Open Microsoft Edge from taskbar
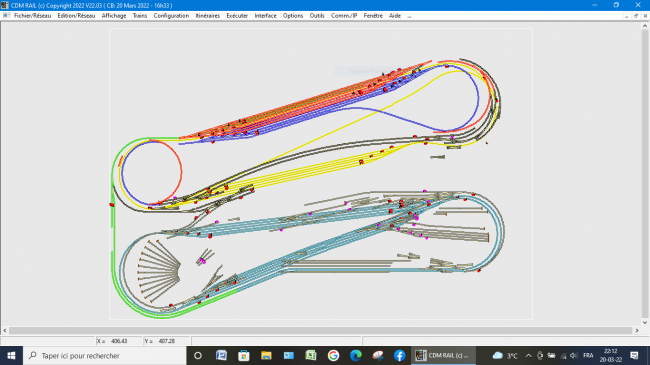Viewport: 650px width, 365px height. point(356,355)
